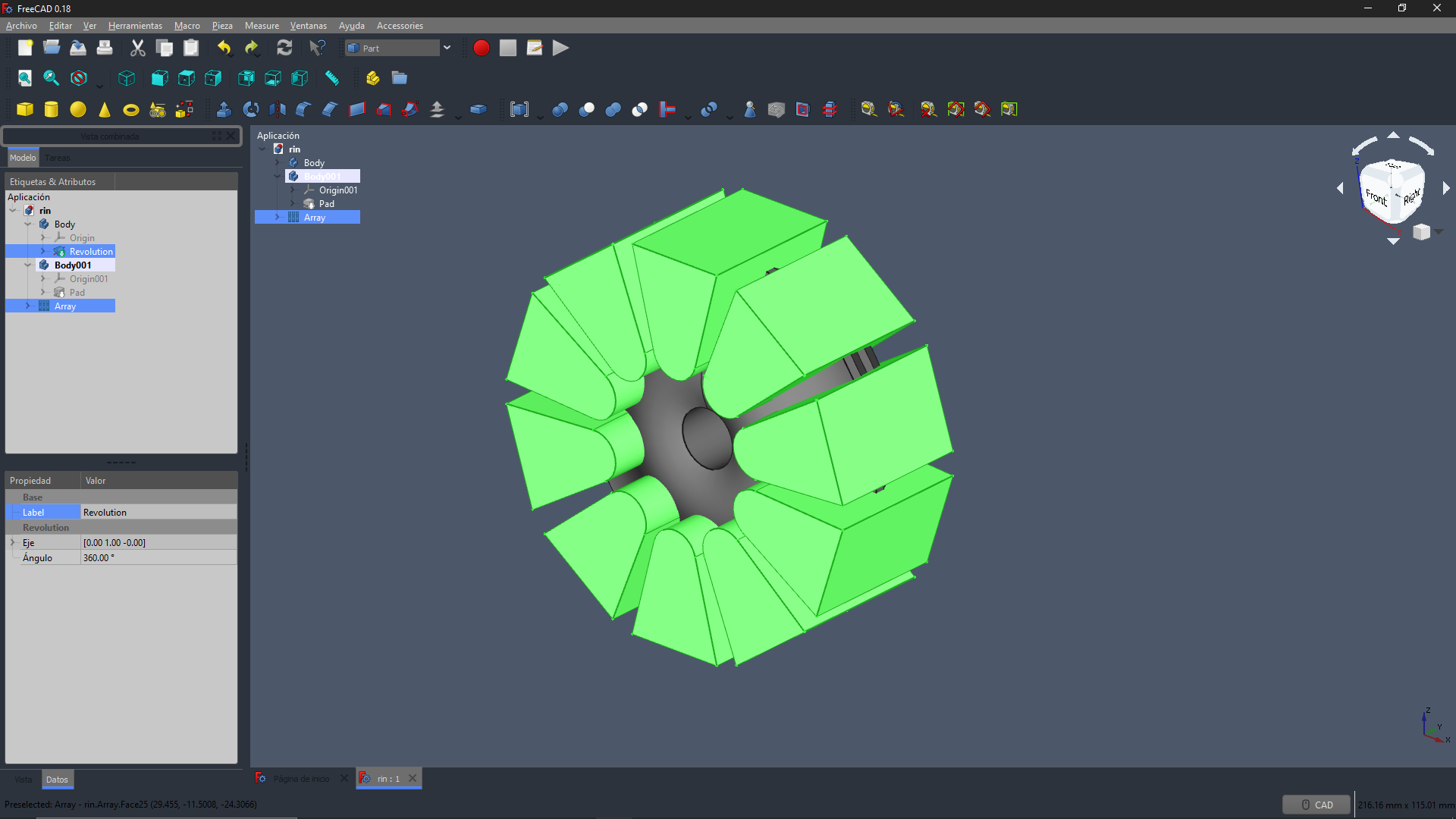Image resolution: width=1456 pixels, height=819 pixels.
Task: Select the Revolve shape tool
Action: [251, 109]
